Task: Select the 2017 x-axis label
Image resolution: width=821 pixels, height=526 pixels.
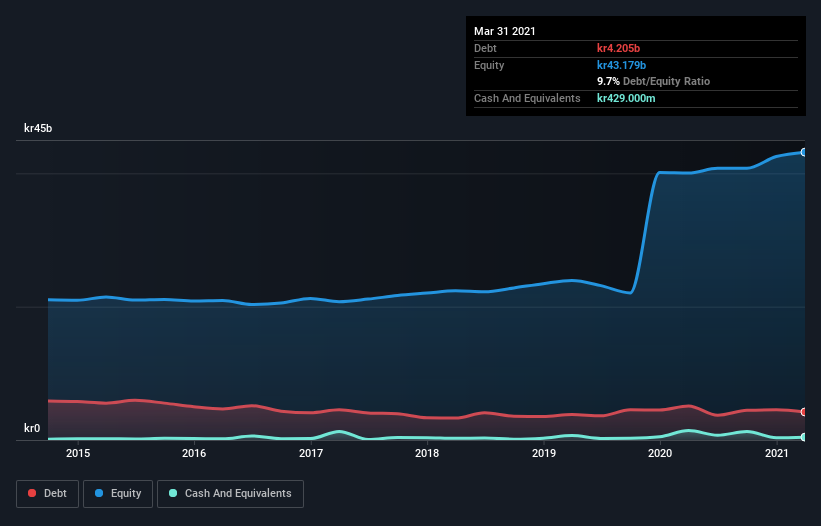Action: 311,453
